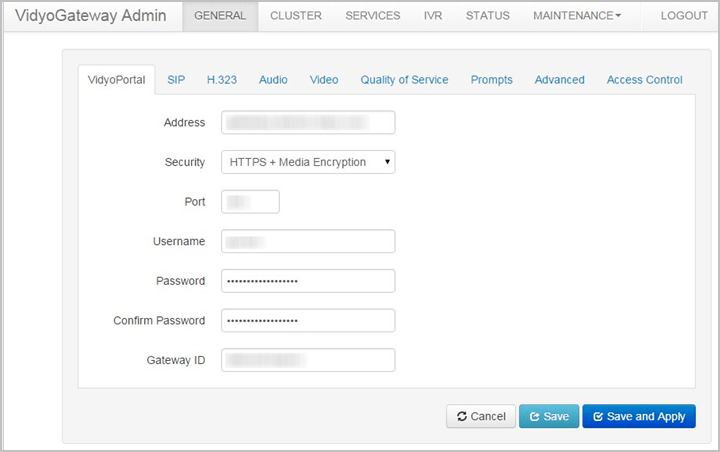Open the Access Control tab
The height and width of the screenshot is (452, 720).
click(645, 80)
